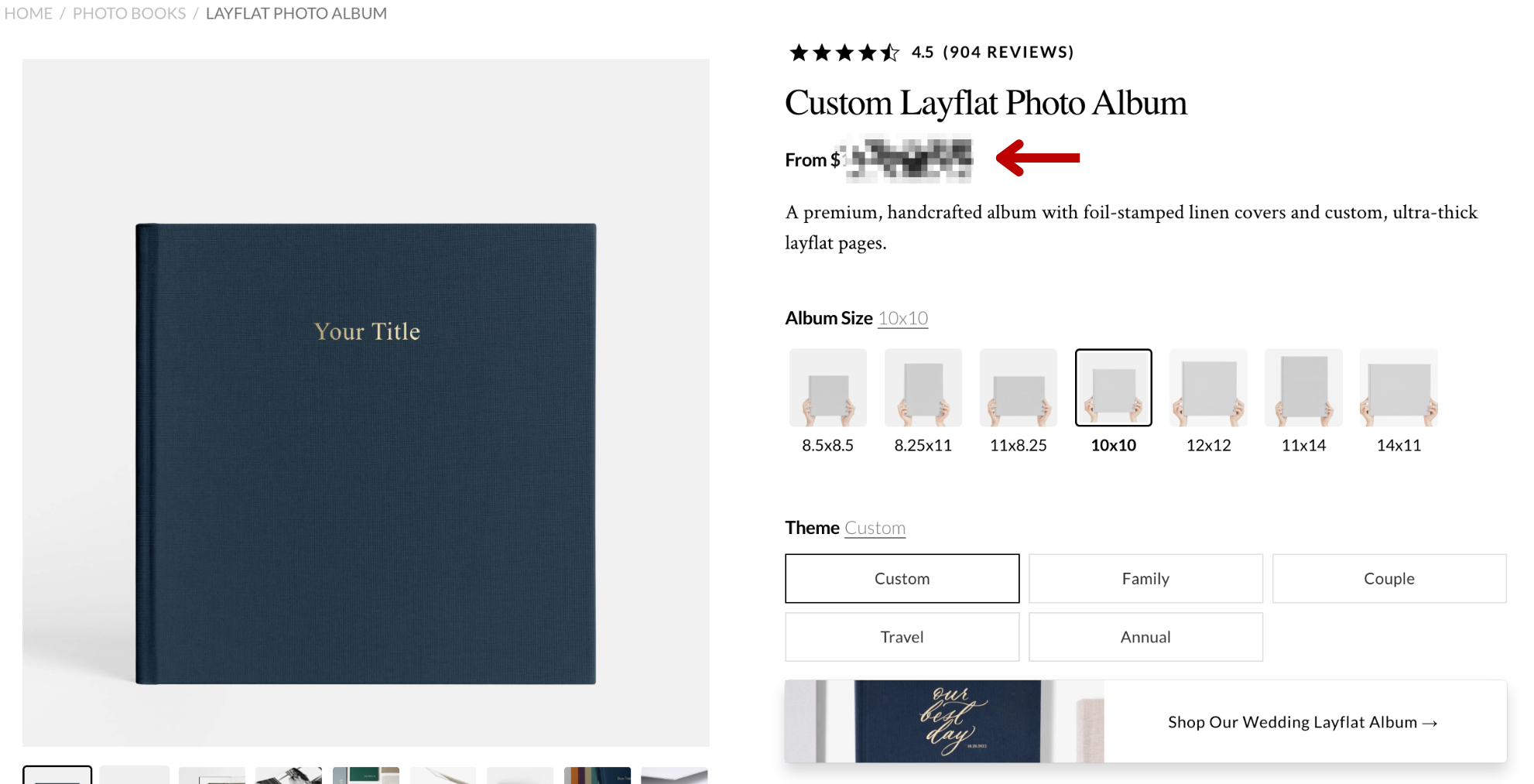Select the 11x14 portrait album size

1303,388
